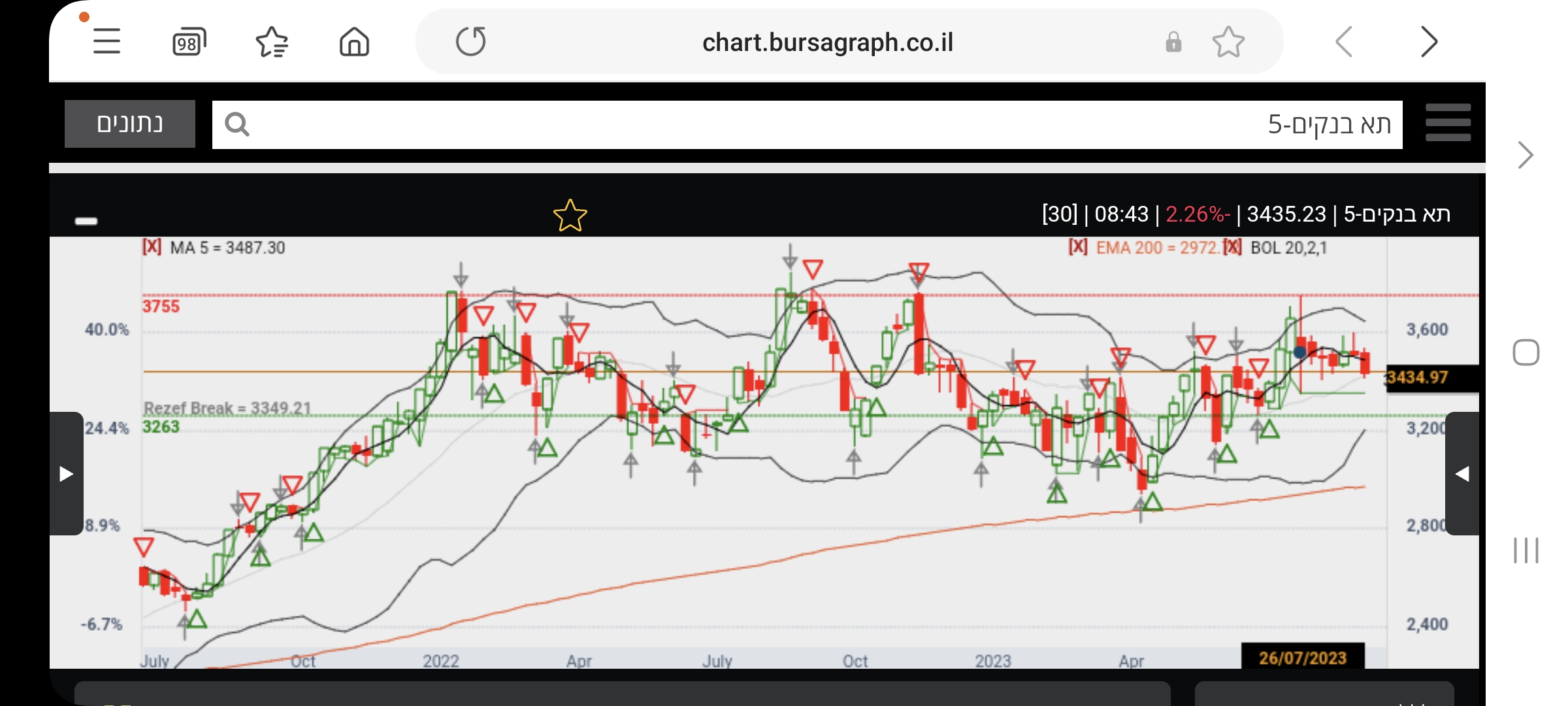Navigate browser back arrow
Viewport: 1568px width, 706px height.
(1344, 42)
